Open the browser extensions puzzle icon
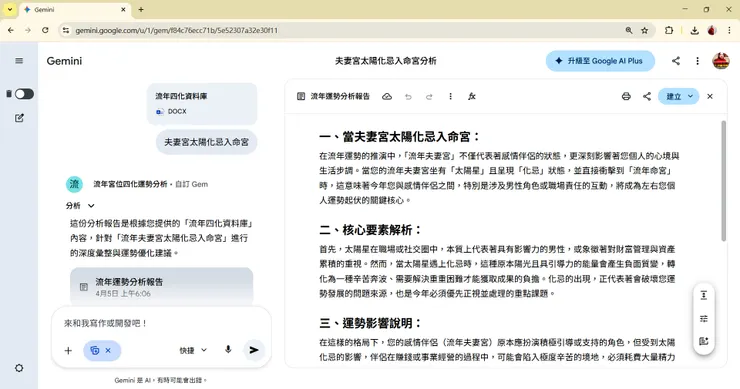Image resolution: width=740 pixels, height=389 pixels. pyautogui.click(x=669, y=30)
